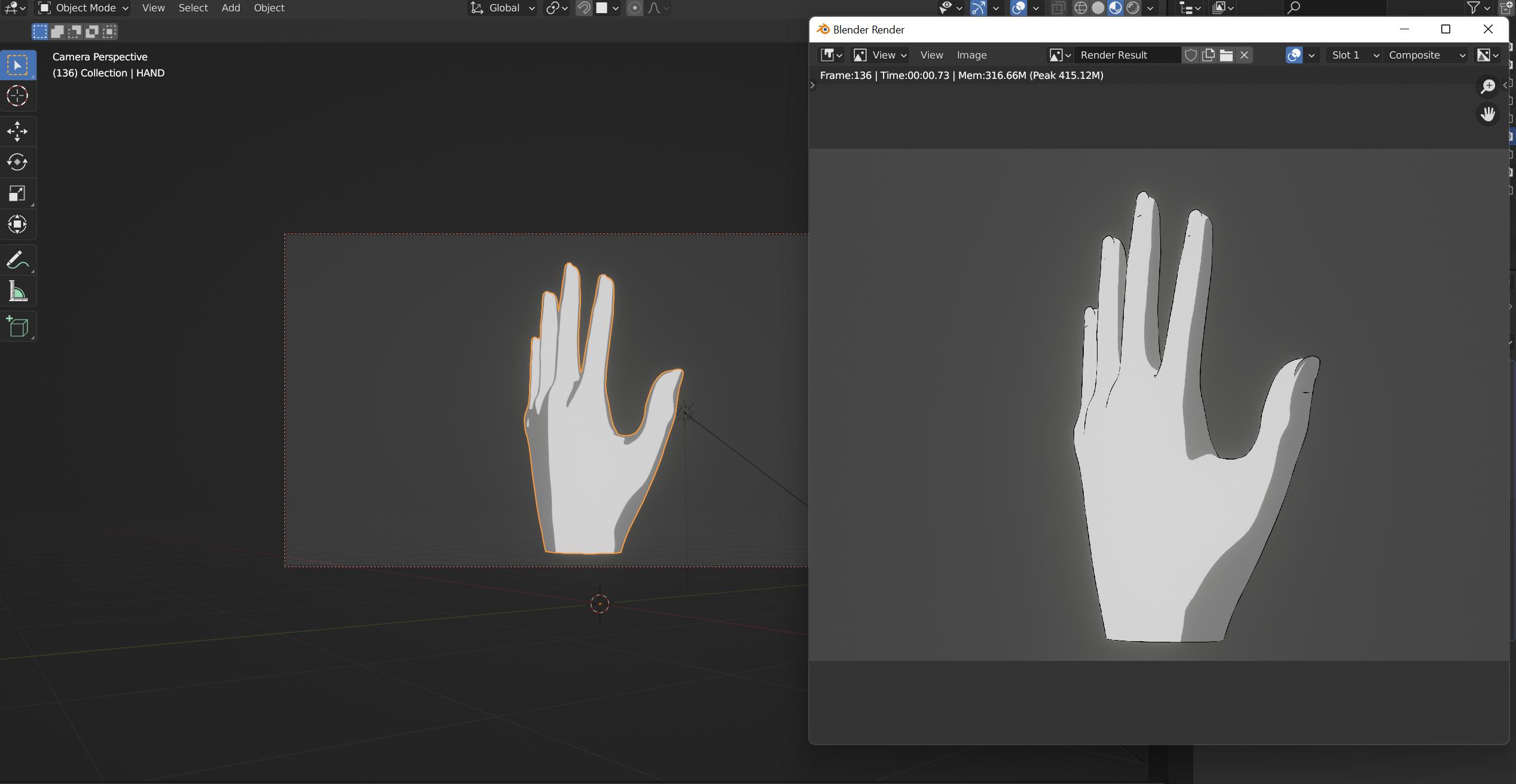Image resolution: width=1516 pixels, height=784 pixels.
Task: Click the outliner search field
Action: pyautogui.click(x=1334, y=8)
